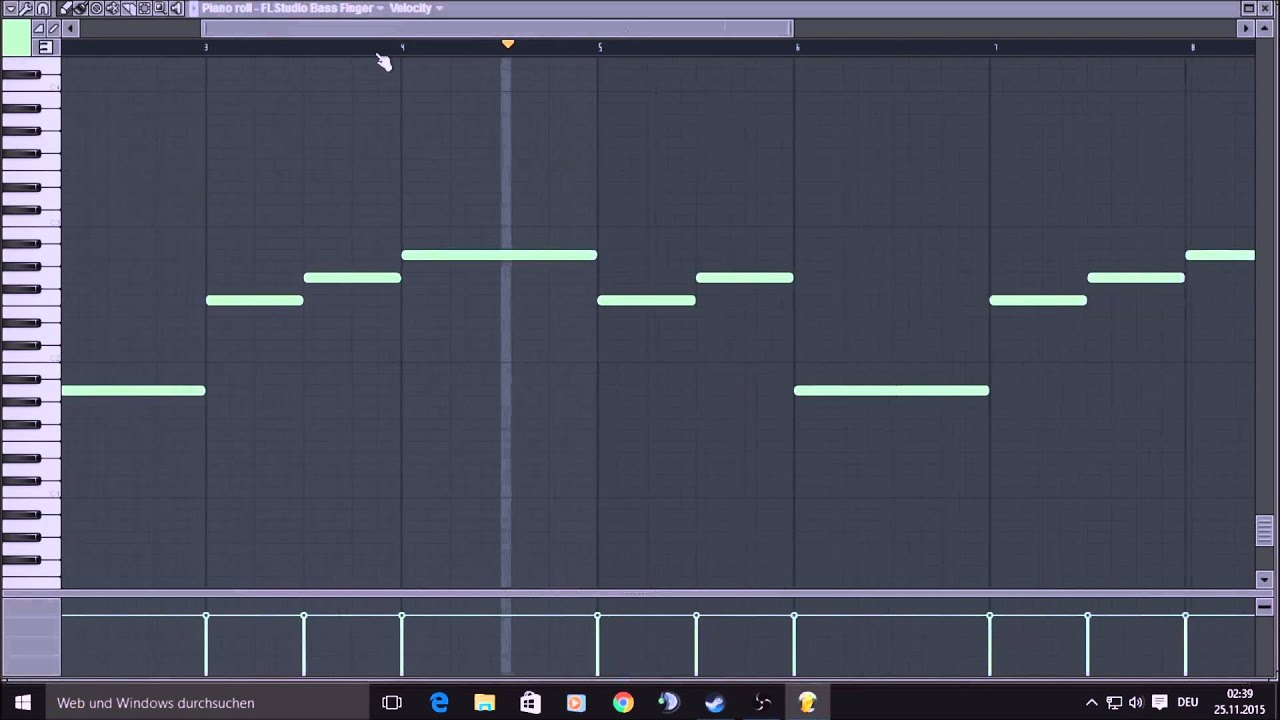Screen dimensions: 1280x720
Task: Click the small arrow before Piano roll title
Action: [x=194, y=8]
